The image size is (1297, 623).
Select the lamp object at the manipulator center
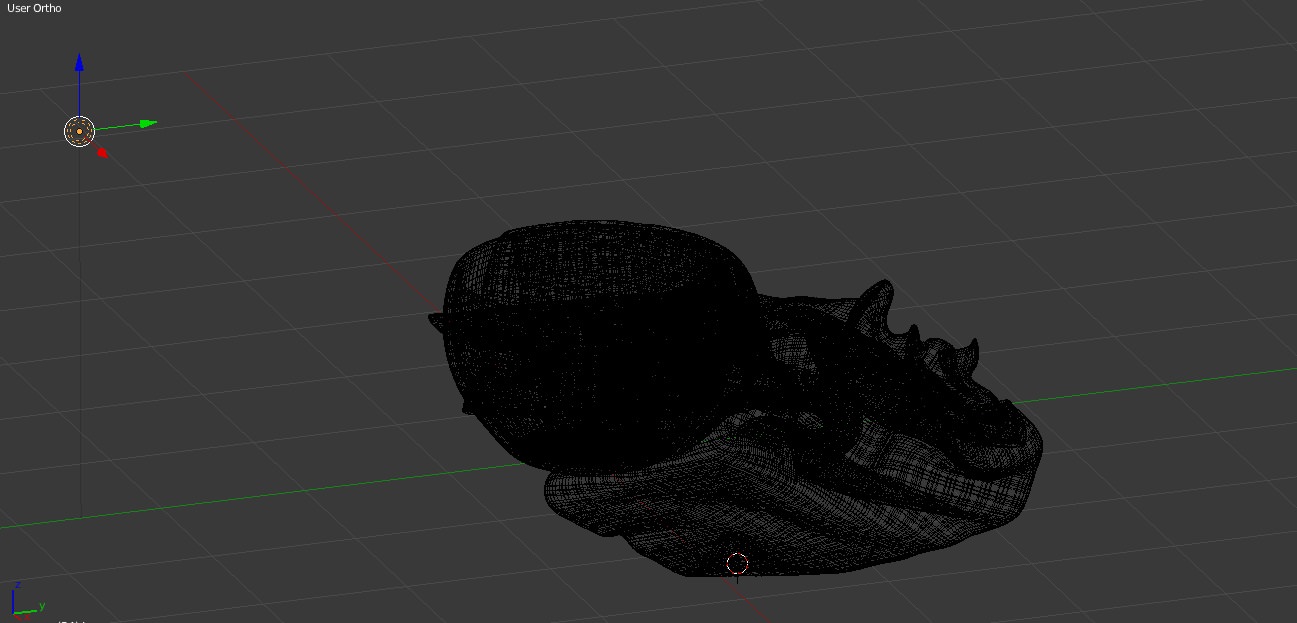79,131
